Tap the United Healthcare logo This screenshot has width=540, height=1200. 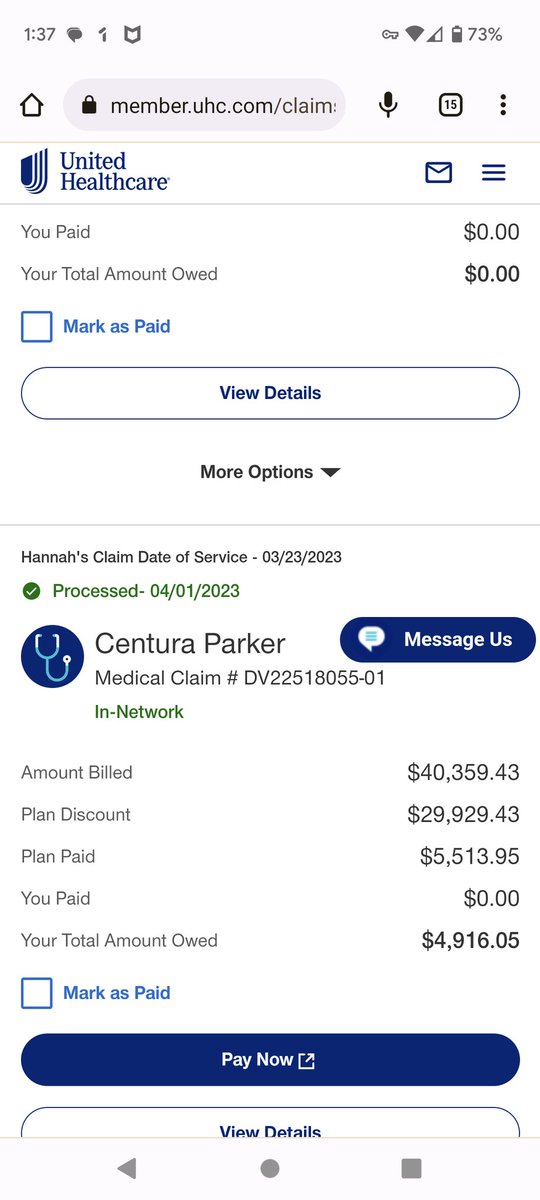96,171
